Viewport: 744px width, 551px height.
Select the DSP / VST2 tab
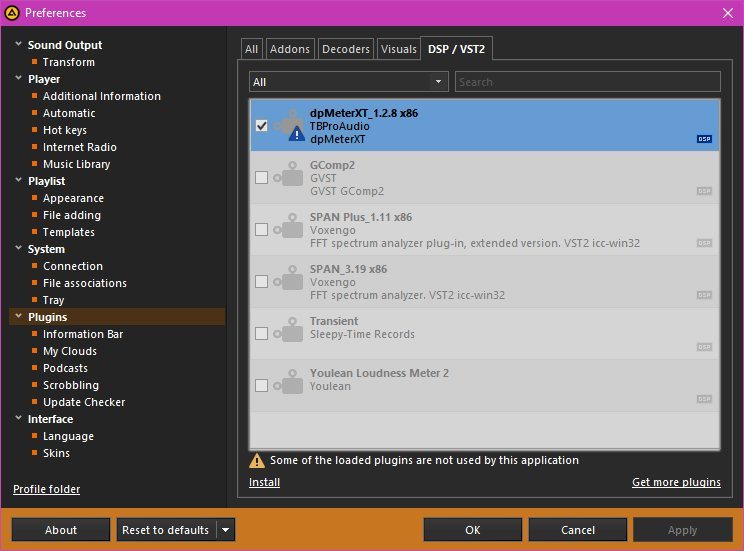click(456, 48)
